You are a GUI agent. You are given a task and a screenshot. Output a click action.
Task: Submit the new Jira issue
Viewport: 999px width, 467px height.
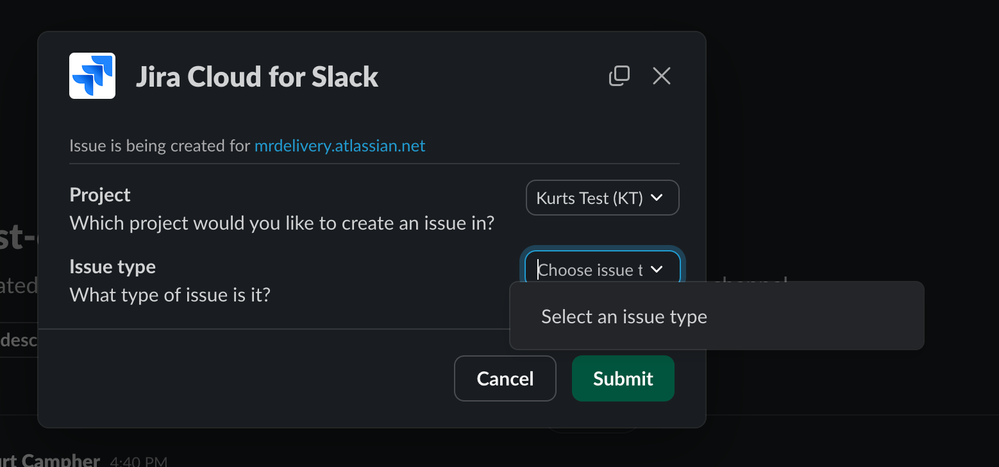[622, 378]
